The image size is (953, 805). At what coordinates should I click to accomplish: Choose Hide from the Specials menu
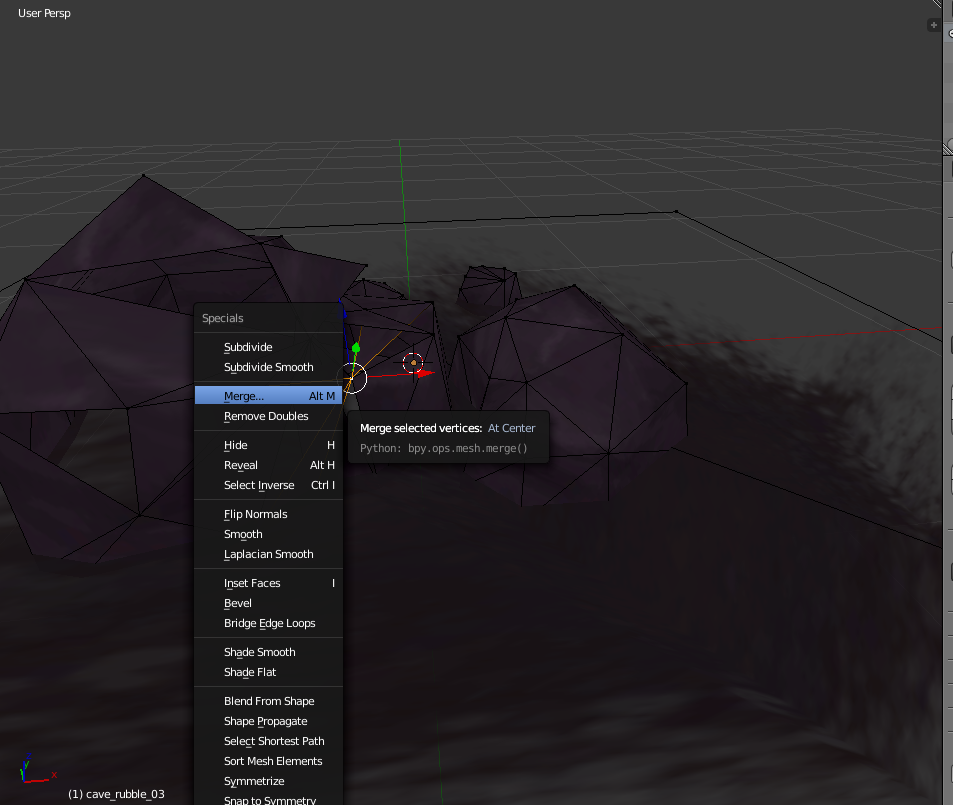coord(268,445)
